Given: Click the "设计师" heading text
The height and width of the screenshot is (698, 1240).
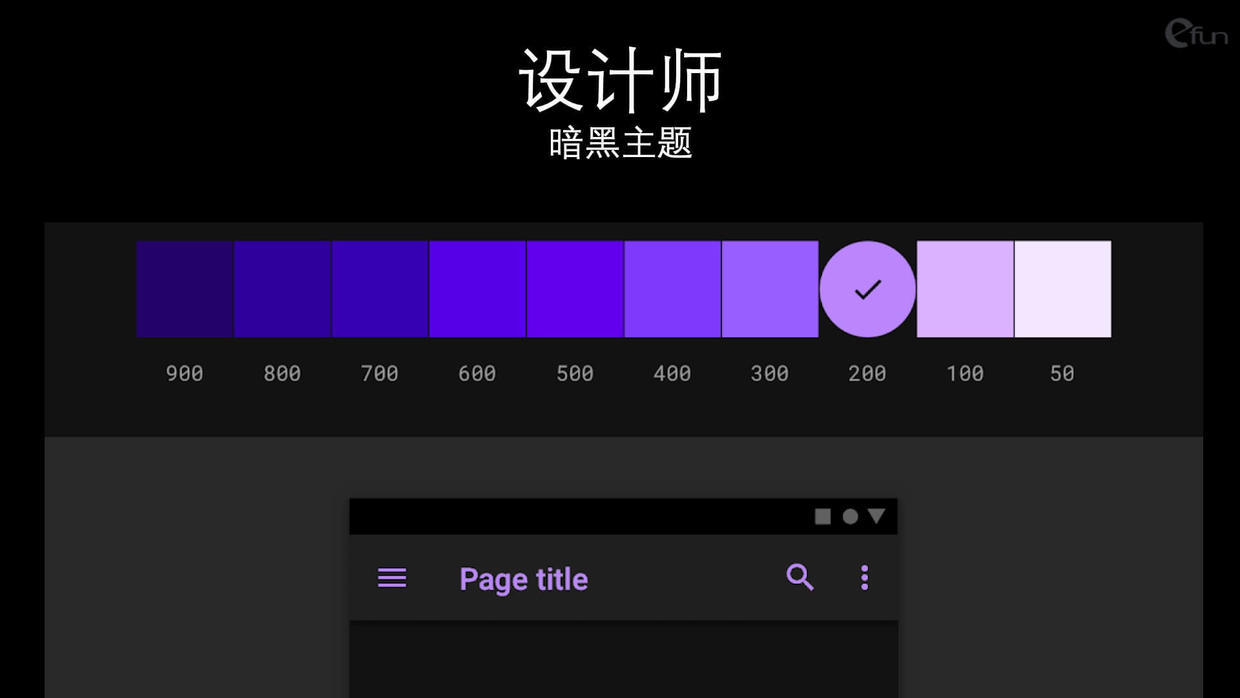Looking at the screenshot, I should click(620, 80).
